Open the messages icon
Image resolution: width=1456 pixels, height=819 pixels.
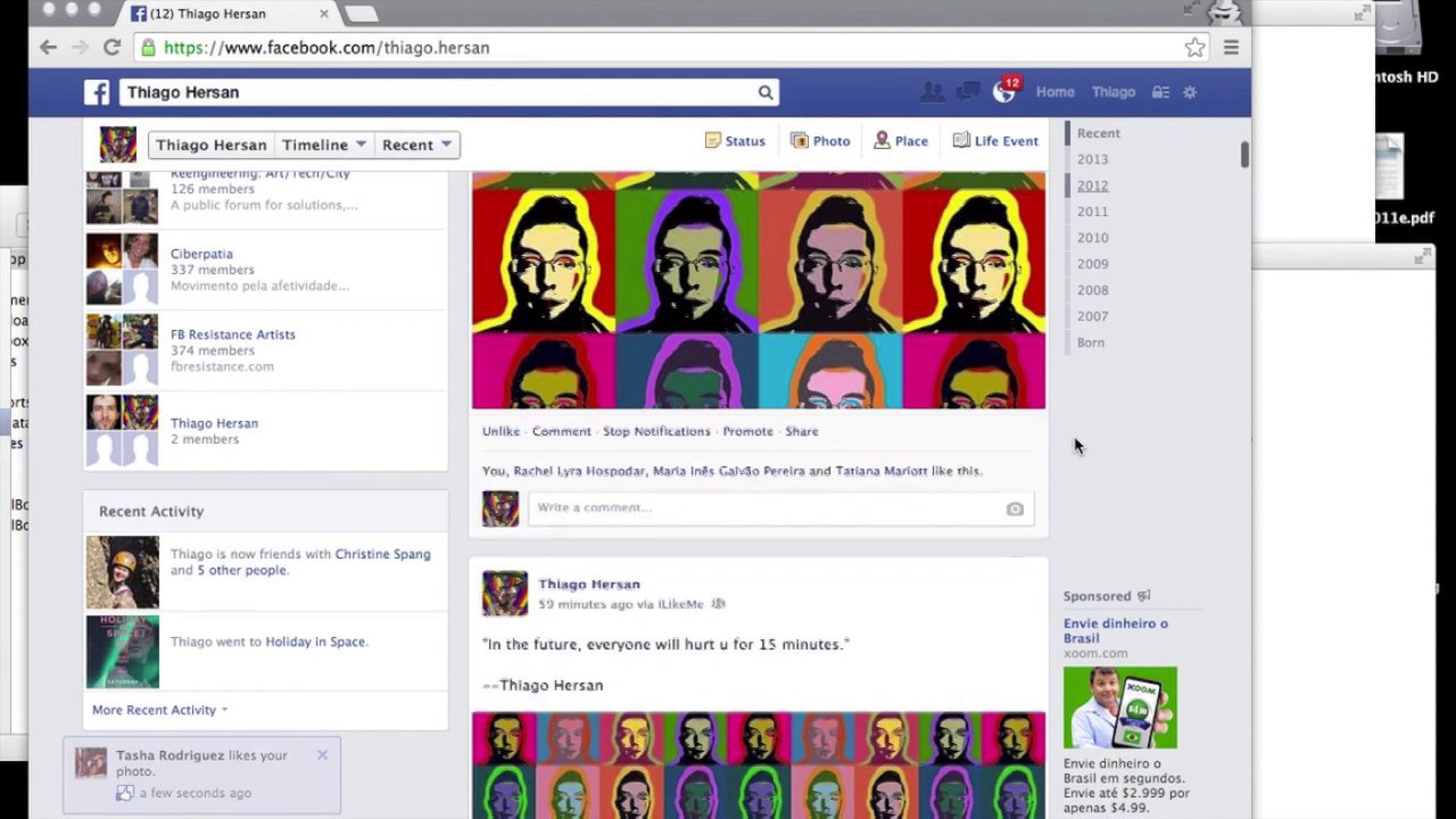point(968,92)
